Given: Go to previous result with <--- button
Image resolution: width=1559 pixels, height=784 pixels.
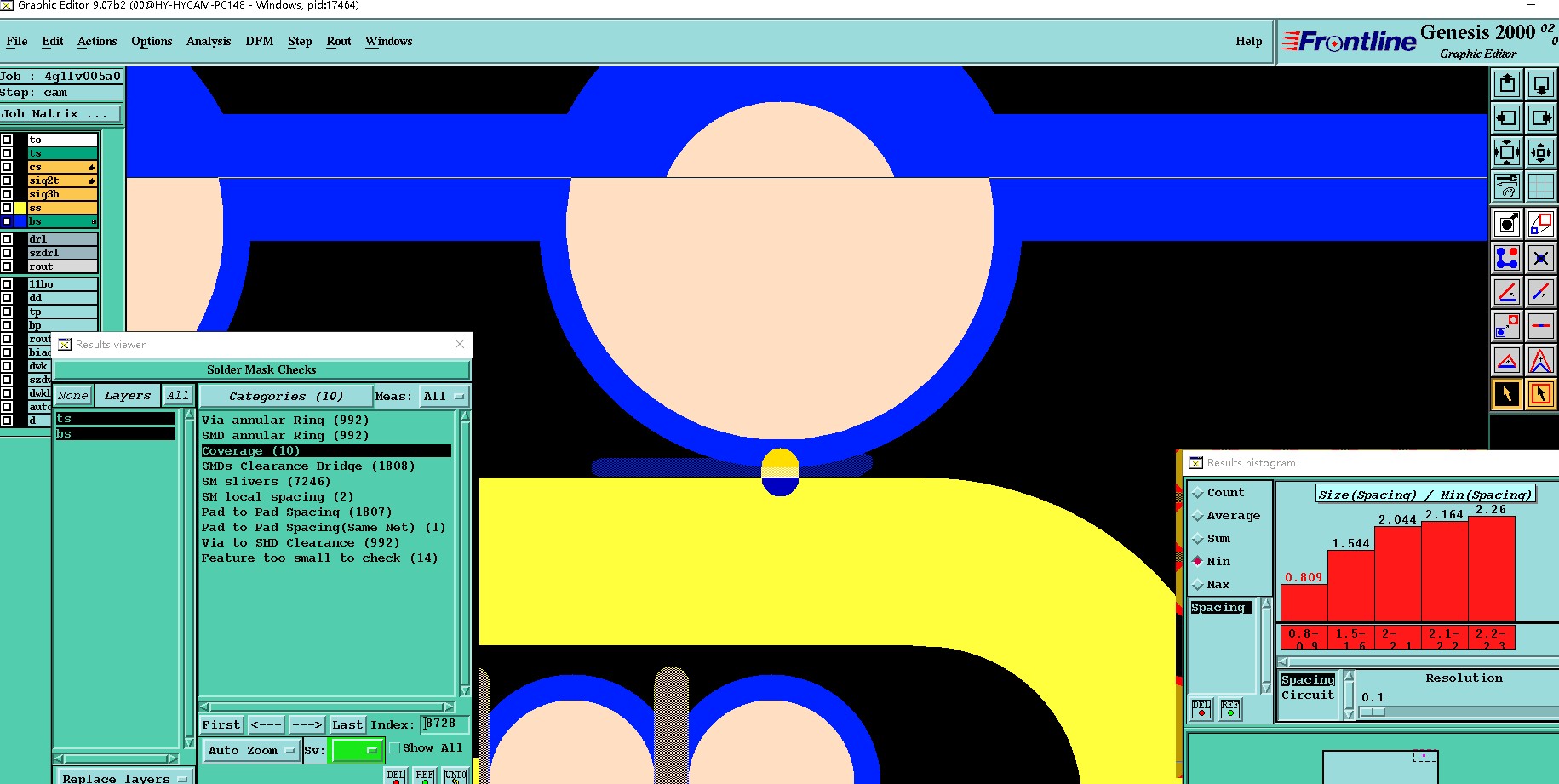Looking at the screenshot, I should [267, 724].
